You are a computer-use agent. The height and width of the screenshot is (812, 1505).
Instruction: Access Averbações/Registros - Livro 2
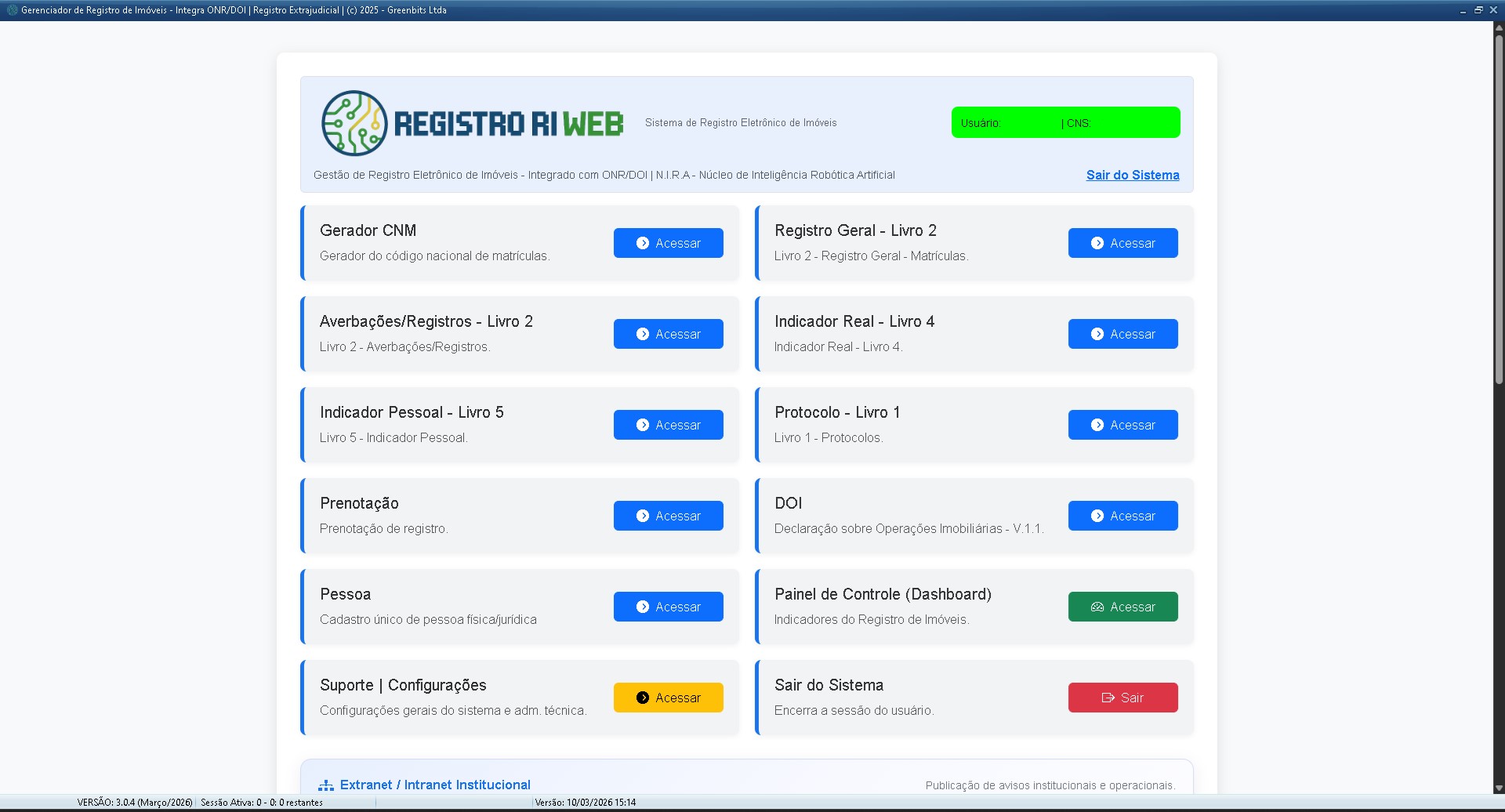point(668,334)
